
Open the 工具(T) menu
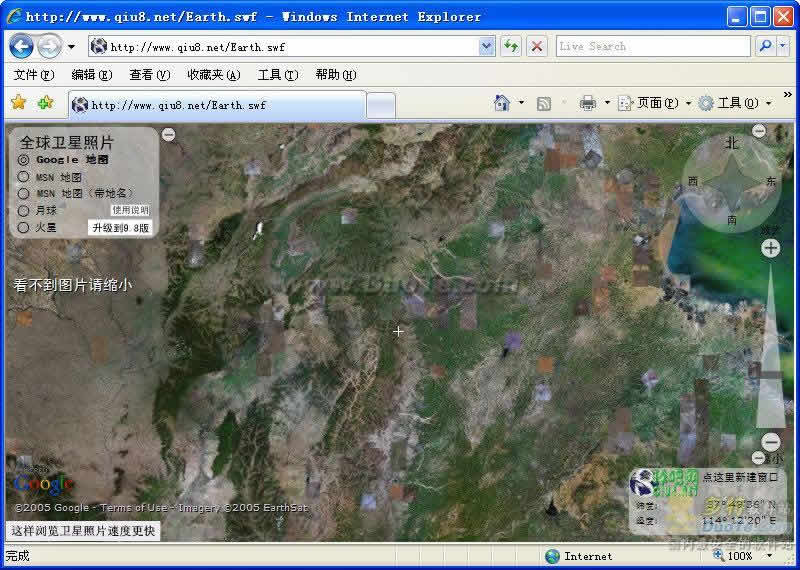click(x=278, y=75)
